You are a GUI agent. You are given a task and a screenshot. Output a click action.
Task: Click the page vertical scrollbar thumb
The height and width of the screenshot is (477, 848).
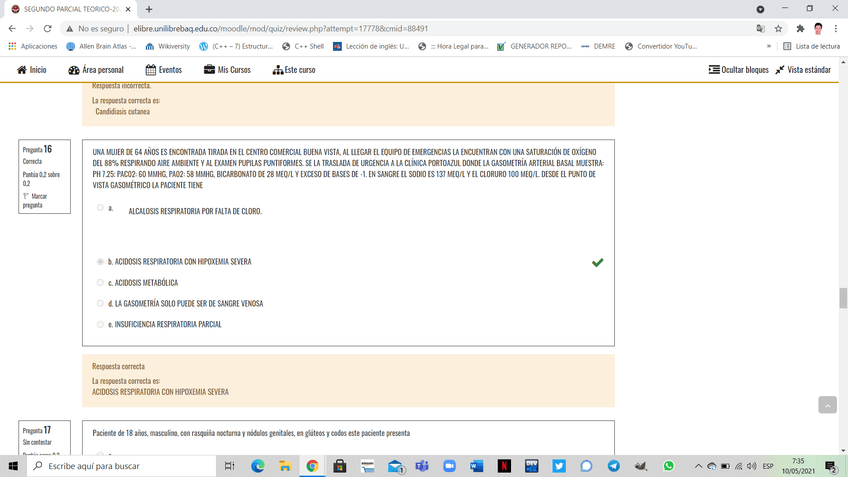click(843, 298)
